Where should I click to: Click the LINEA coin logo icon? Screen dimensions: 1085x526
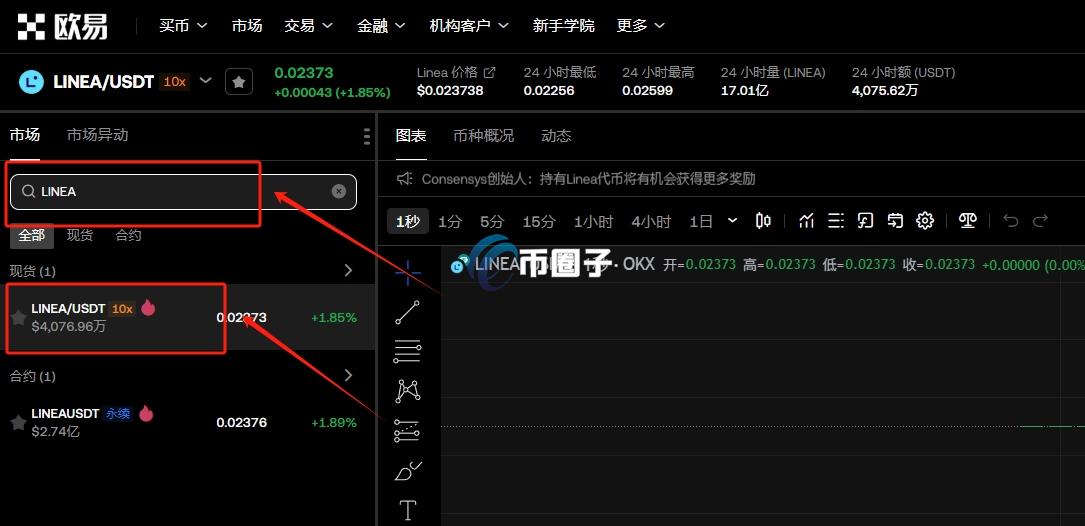pyautogui.click(x=31, y=82)
